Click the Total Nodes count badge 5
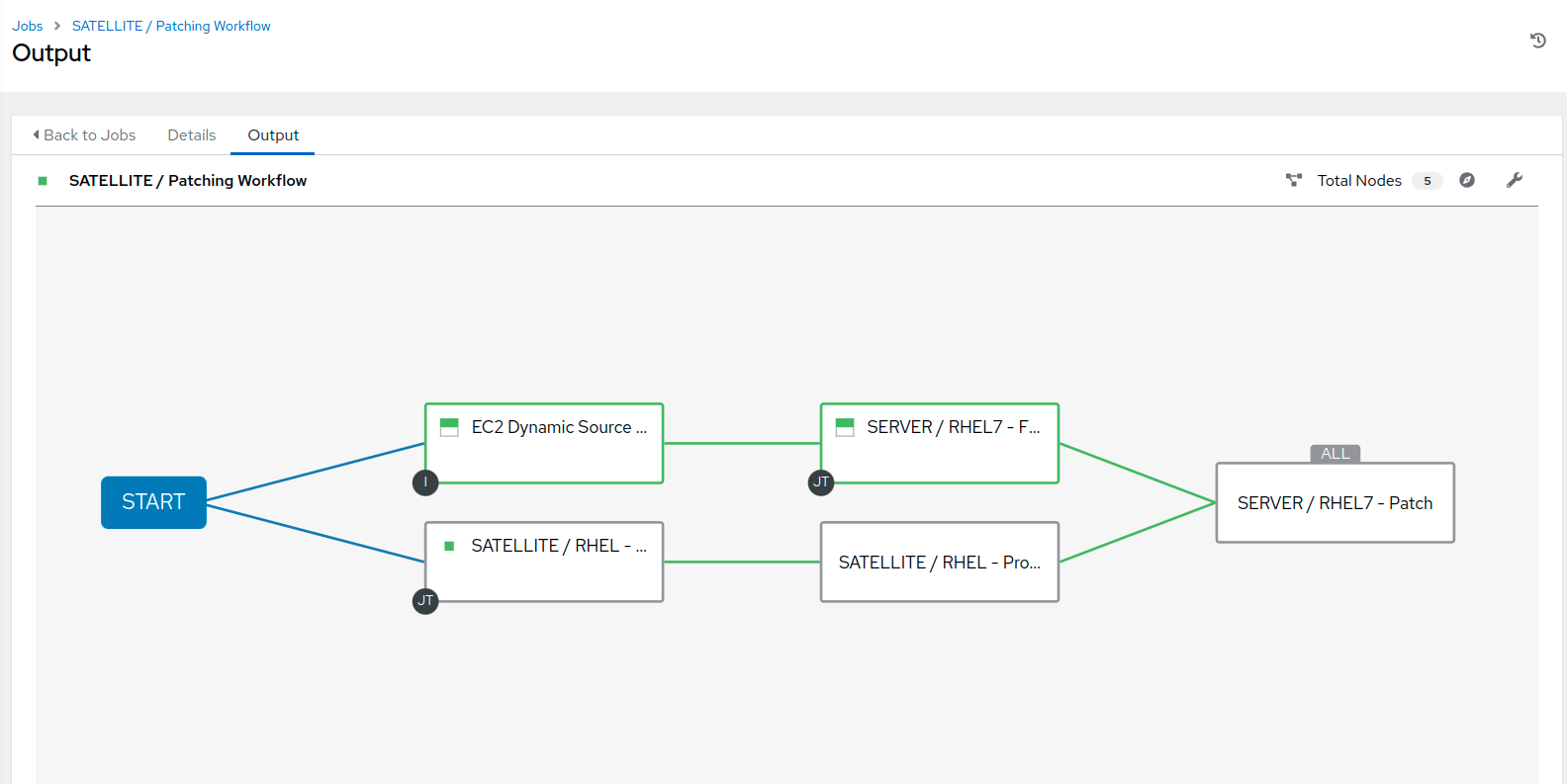This screenshot has height=784, width=1567. 1428,181
